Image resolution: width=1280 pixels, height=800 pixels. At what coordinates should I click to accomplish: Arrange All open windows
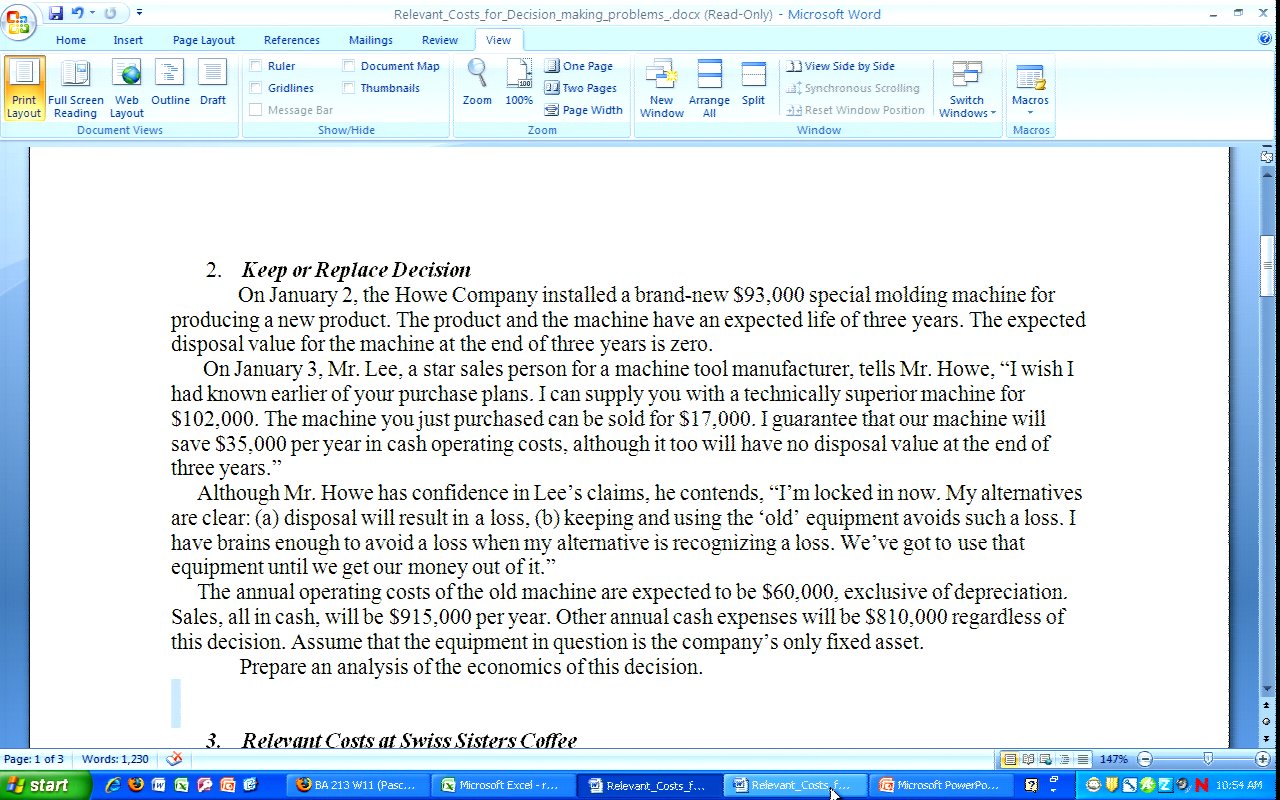[x=709, y=88]
